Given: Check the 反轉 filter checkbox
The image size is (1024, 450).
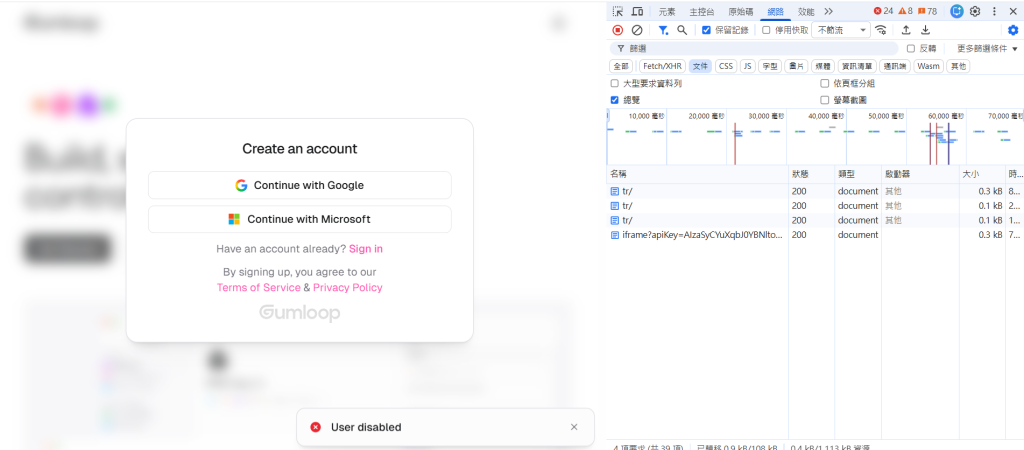Looking at the screenshot, I should point(911,48).
